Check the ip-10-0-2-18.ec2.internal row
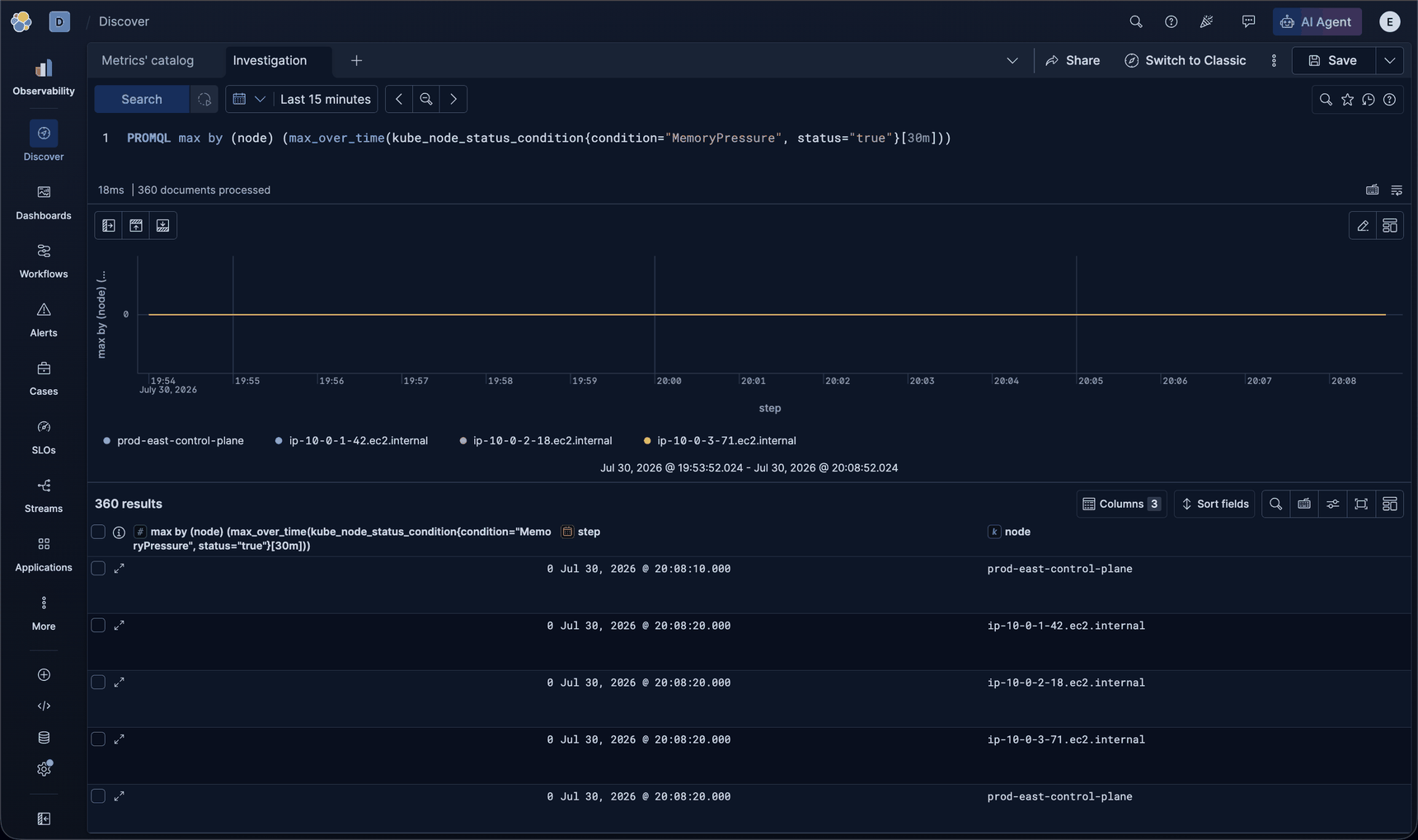The width and height of the screenshot is (1418, 840). pos(98,683)
